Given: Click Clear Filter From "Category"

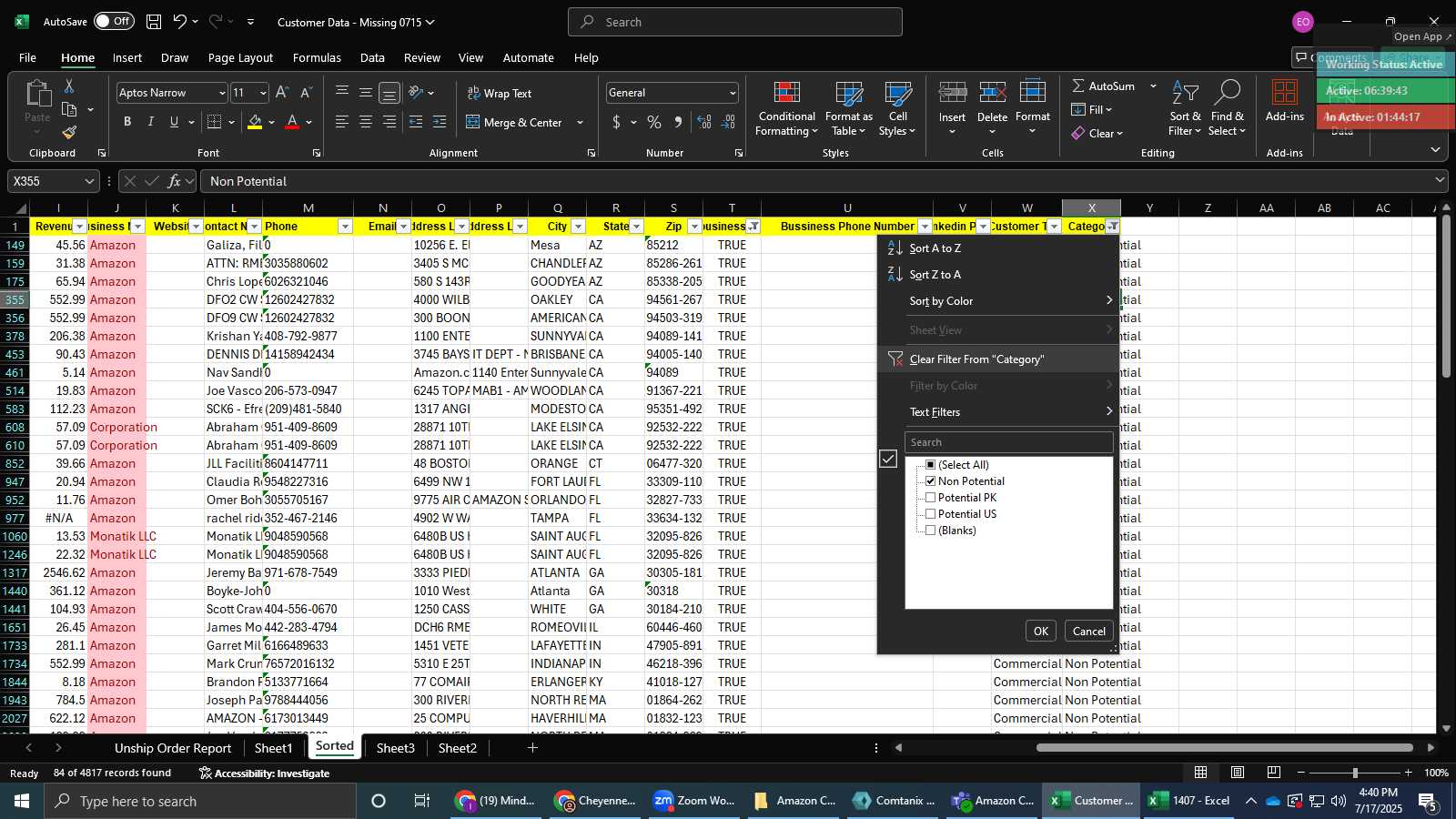Looking at the screenshot, I should (x=999, y=359).
